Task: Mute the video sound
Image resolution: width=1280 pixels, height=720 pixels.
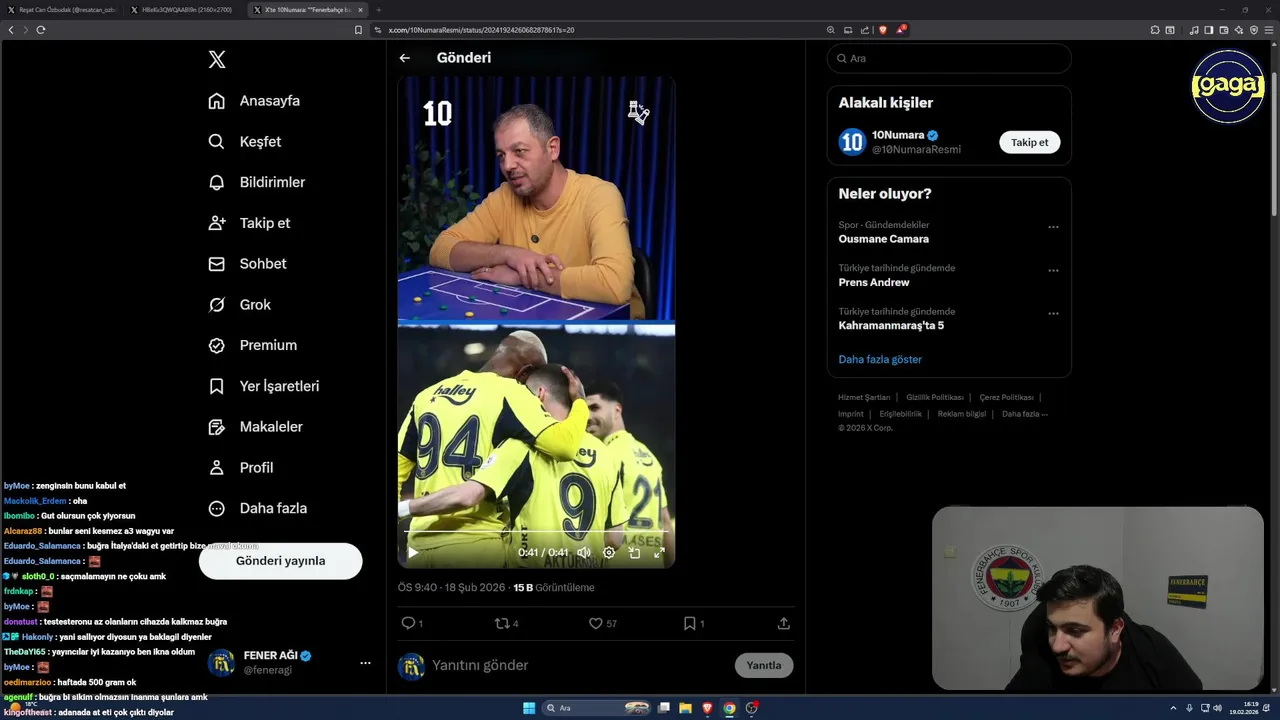Action: tap(584, 552)
